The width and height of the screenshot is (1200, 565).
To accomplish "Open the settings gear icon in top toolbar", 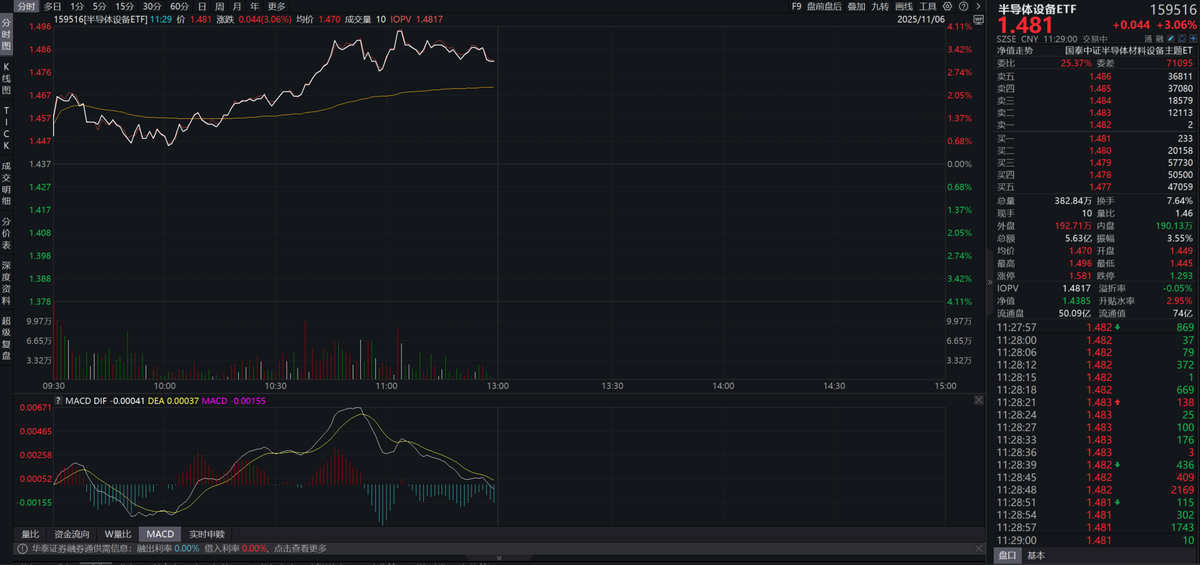I will pyautogui.click(x=947, y=6).
